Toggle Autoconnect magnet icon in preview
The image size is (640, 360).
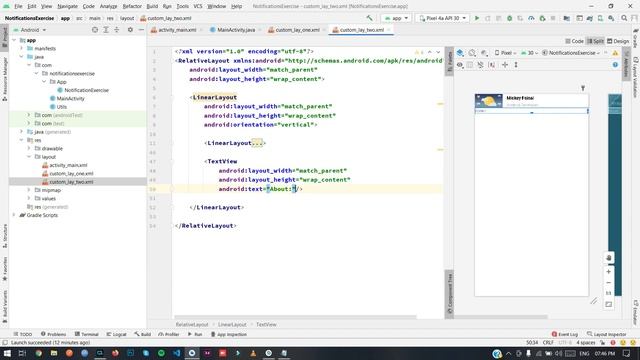[x=480, y=65]
